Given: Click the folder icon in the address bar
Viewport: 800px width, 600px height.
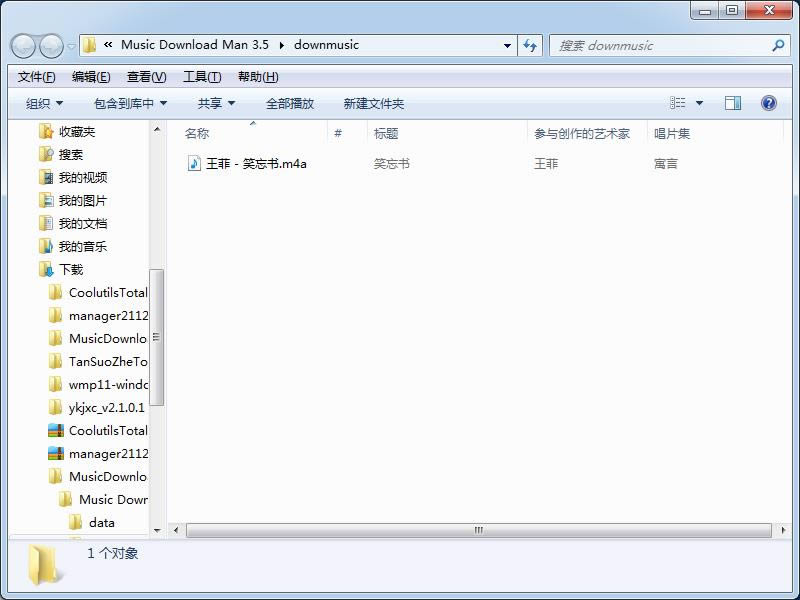Looking at the screenshot, I should point(89,45).
